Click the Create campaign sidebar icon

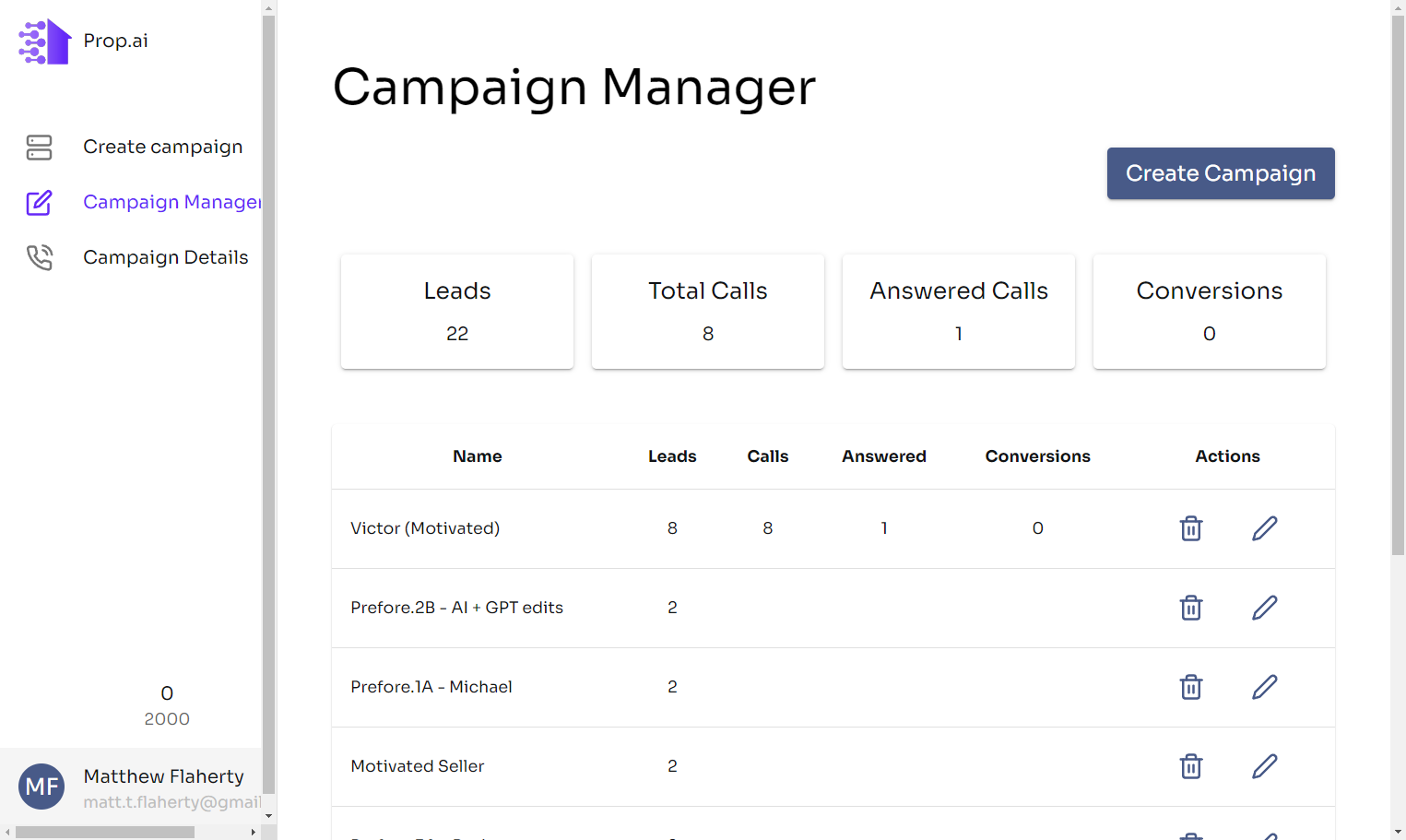[40, 148]
